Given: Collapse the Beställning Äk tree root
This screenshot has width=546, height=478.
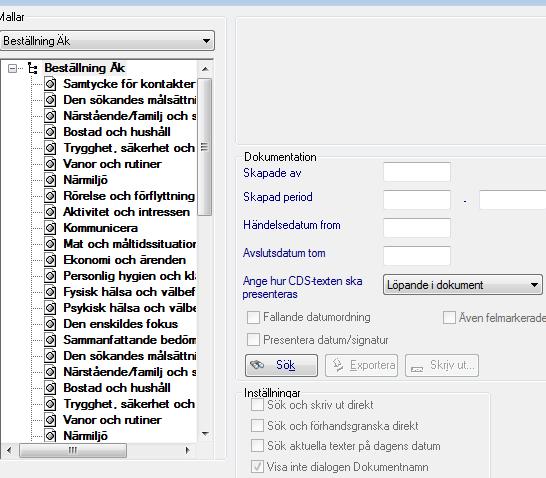Looking at the screenshot, I should point(12,69).
